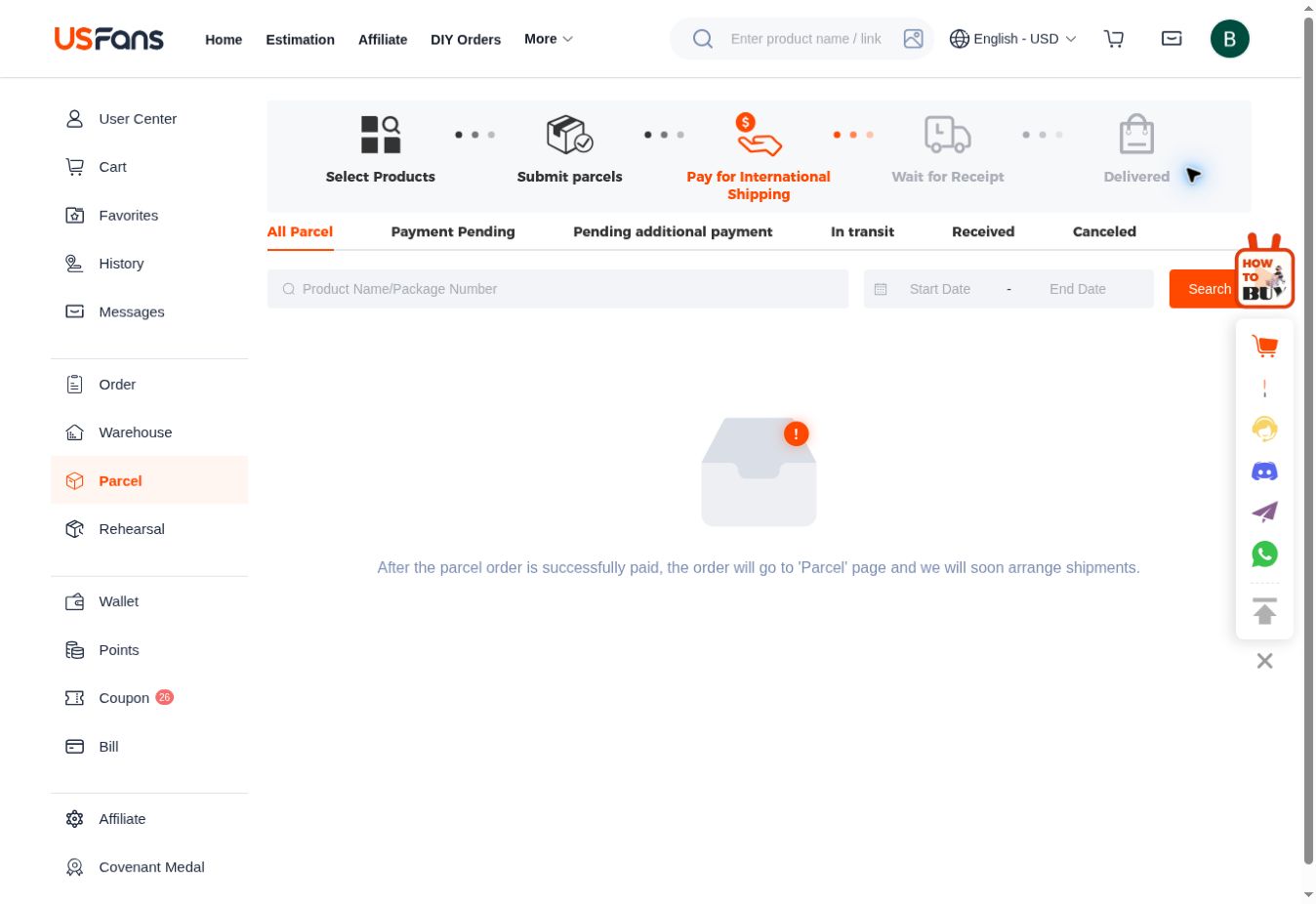
Task: Switch to Canceled tab
Action: tap(1104, 231)
